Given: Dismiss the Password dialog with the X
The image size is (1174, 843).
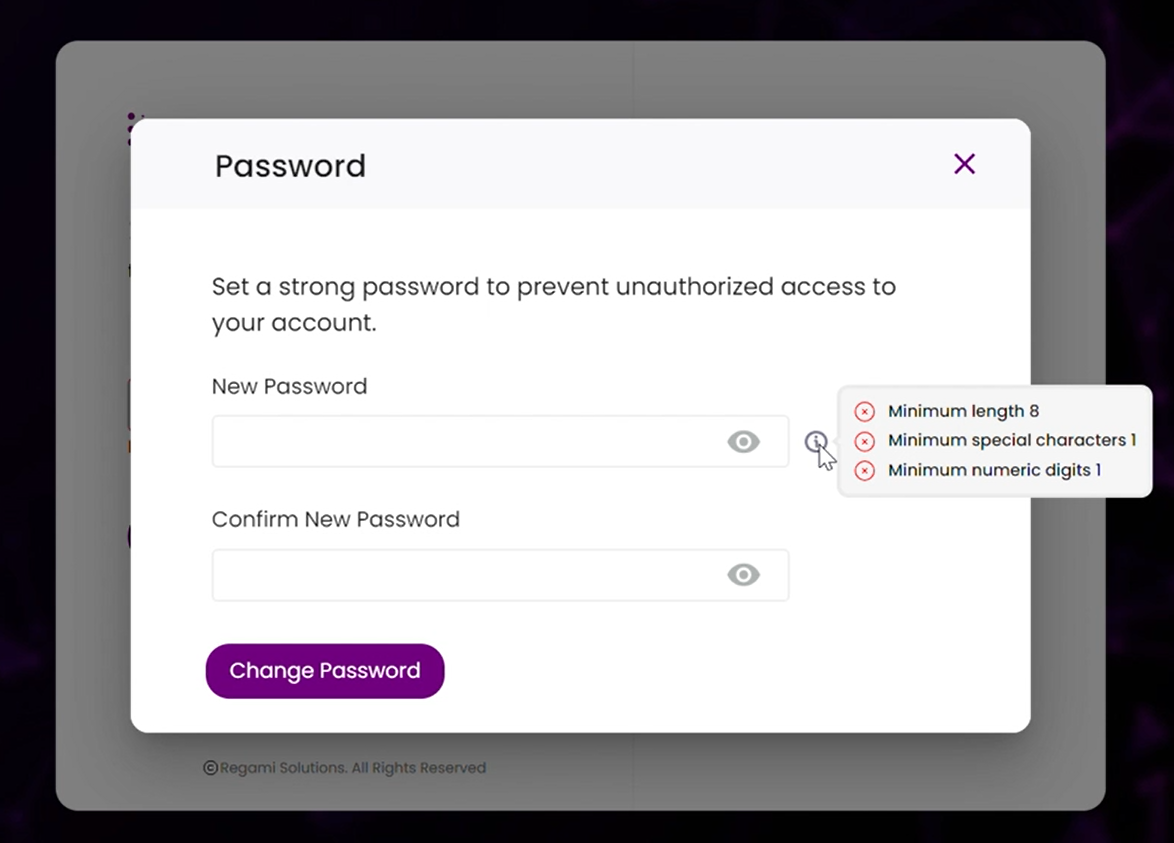Looking at the screenshot, I should (963, 163).
